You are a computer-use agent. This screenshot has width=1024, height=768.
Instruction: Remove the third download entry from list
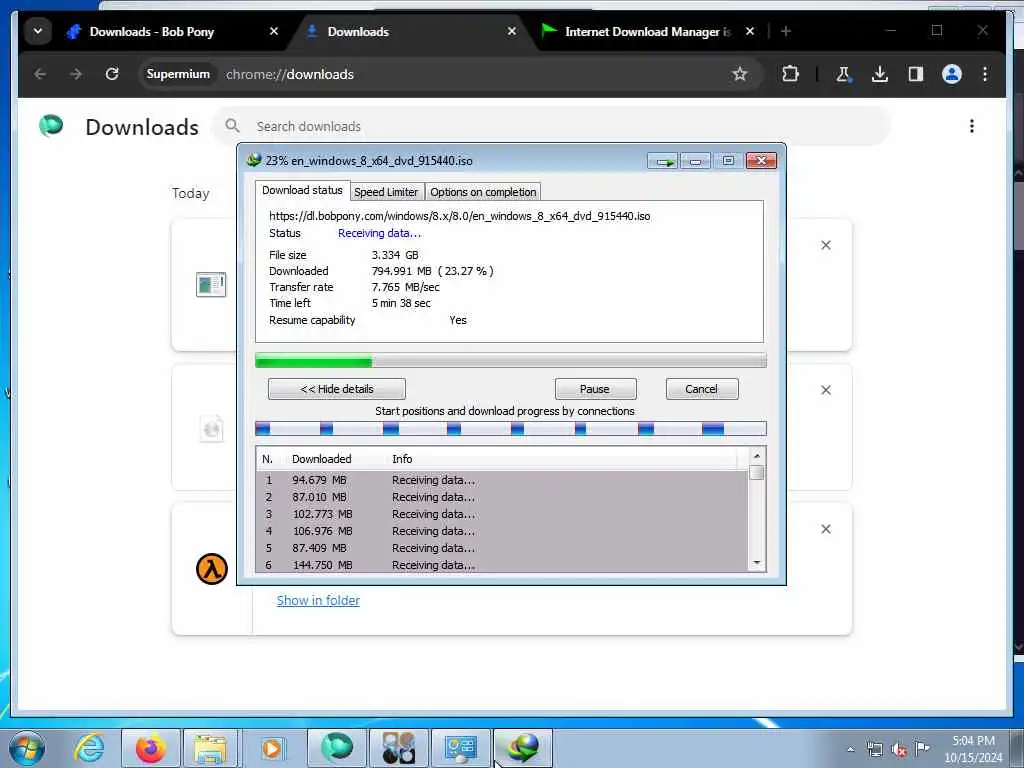point(826,529)
